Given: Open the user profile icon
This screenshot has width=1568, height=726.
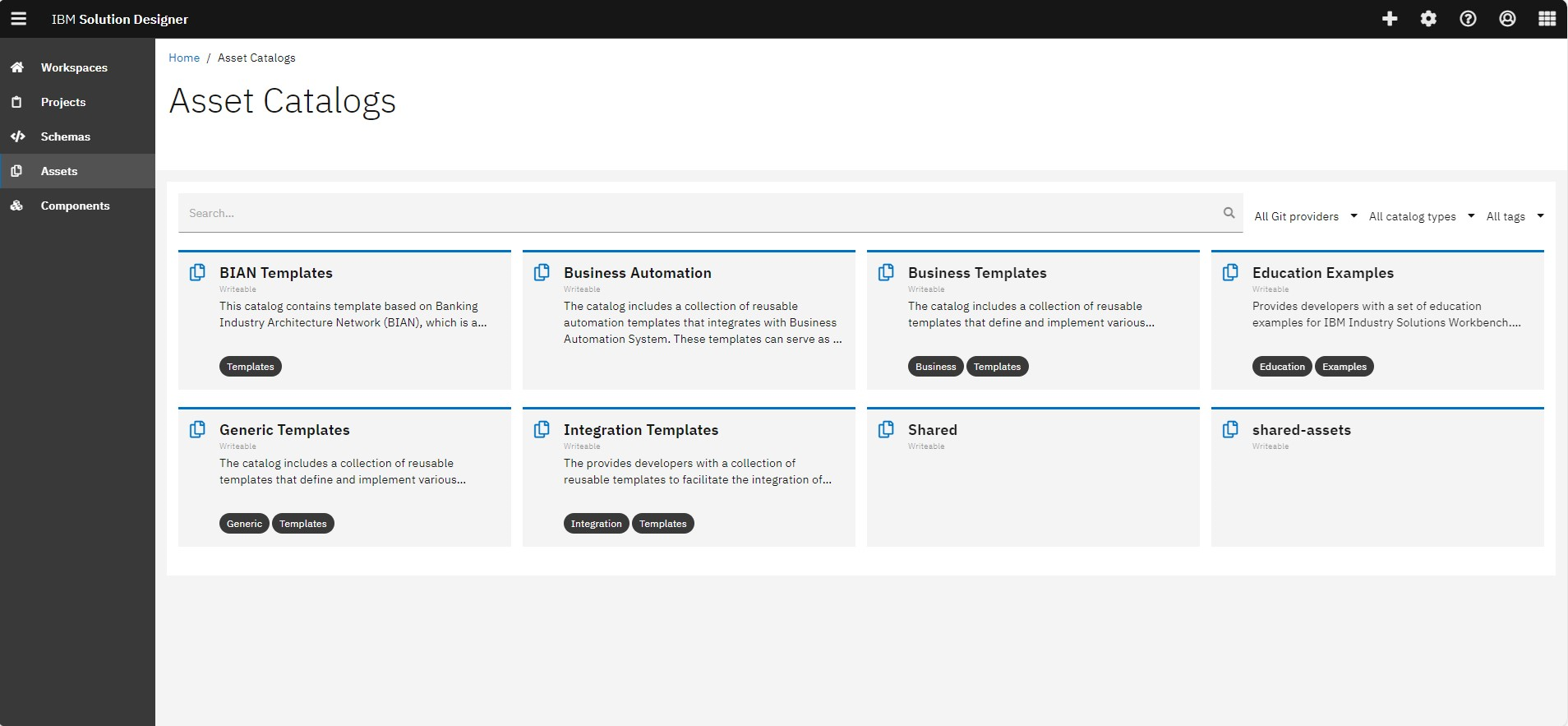Looking at the screenshot, I should (1507, 18).
